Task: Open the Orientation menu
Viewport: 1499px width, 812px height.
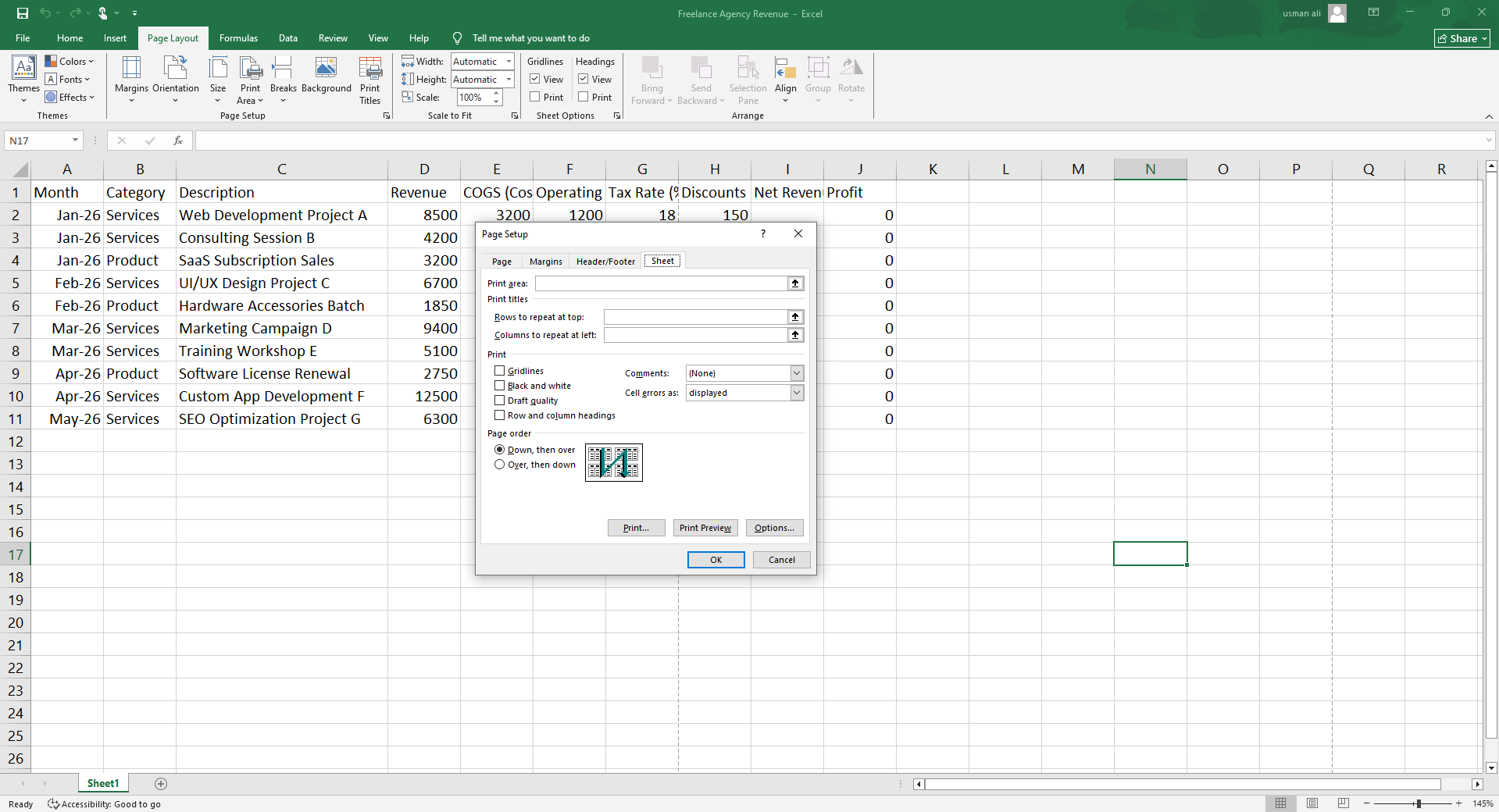Action: pyautogui.click(x=176, y=80)
